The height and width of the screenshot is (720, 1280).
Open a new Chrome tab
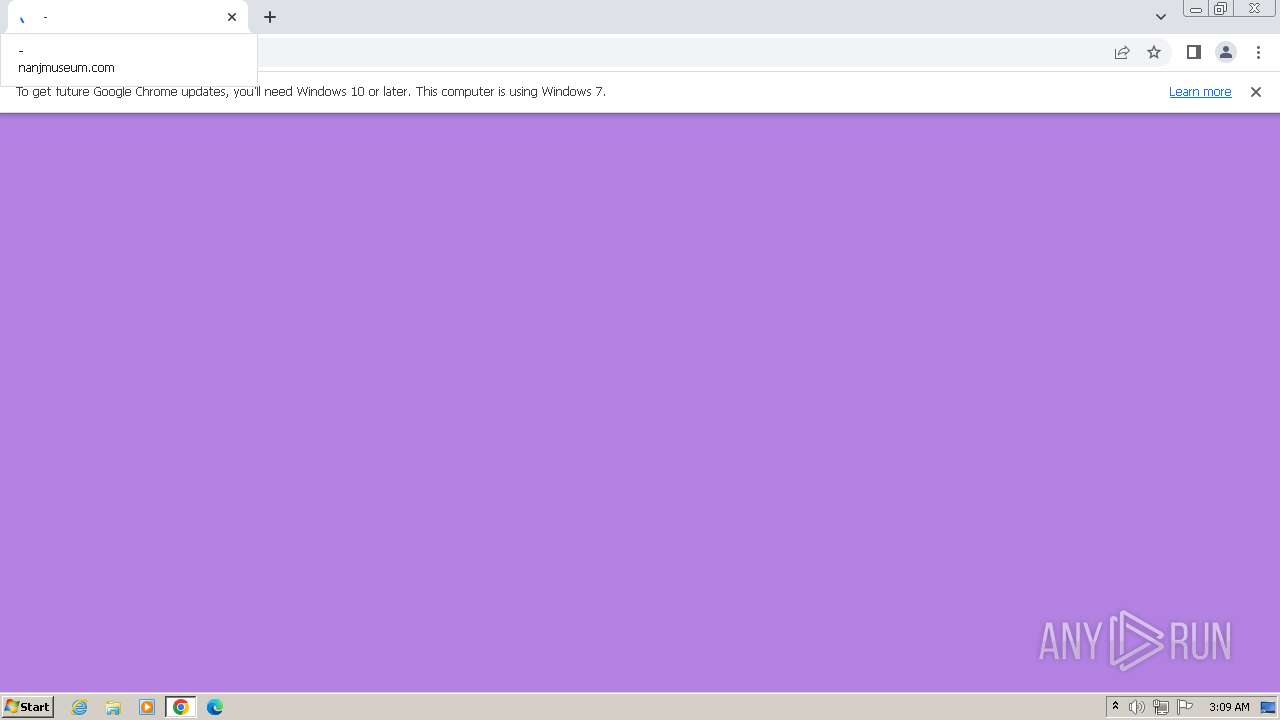[270, 17]
